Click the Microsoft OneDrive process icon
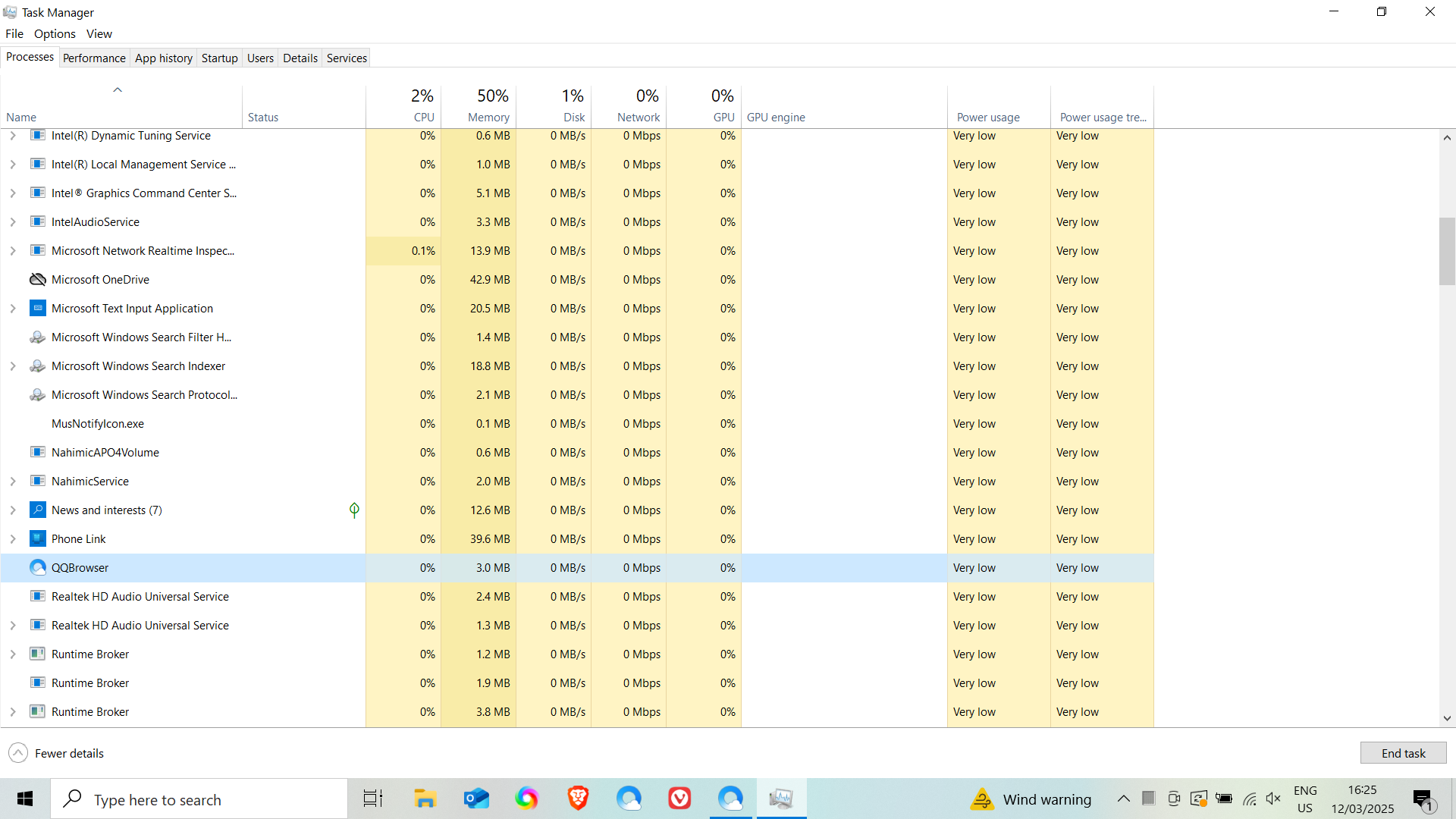The image size is (1456, 819). (38, 280)
